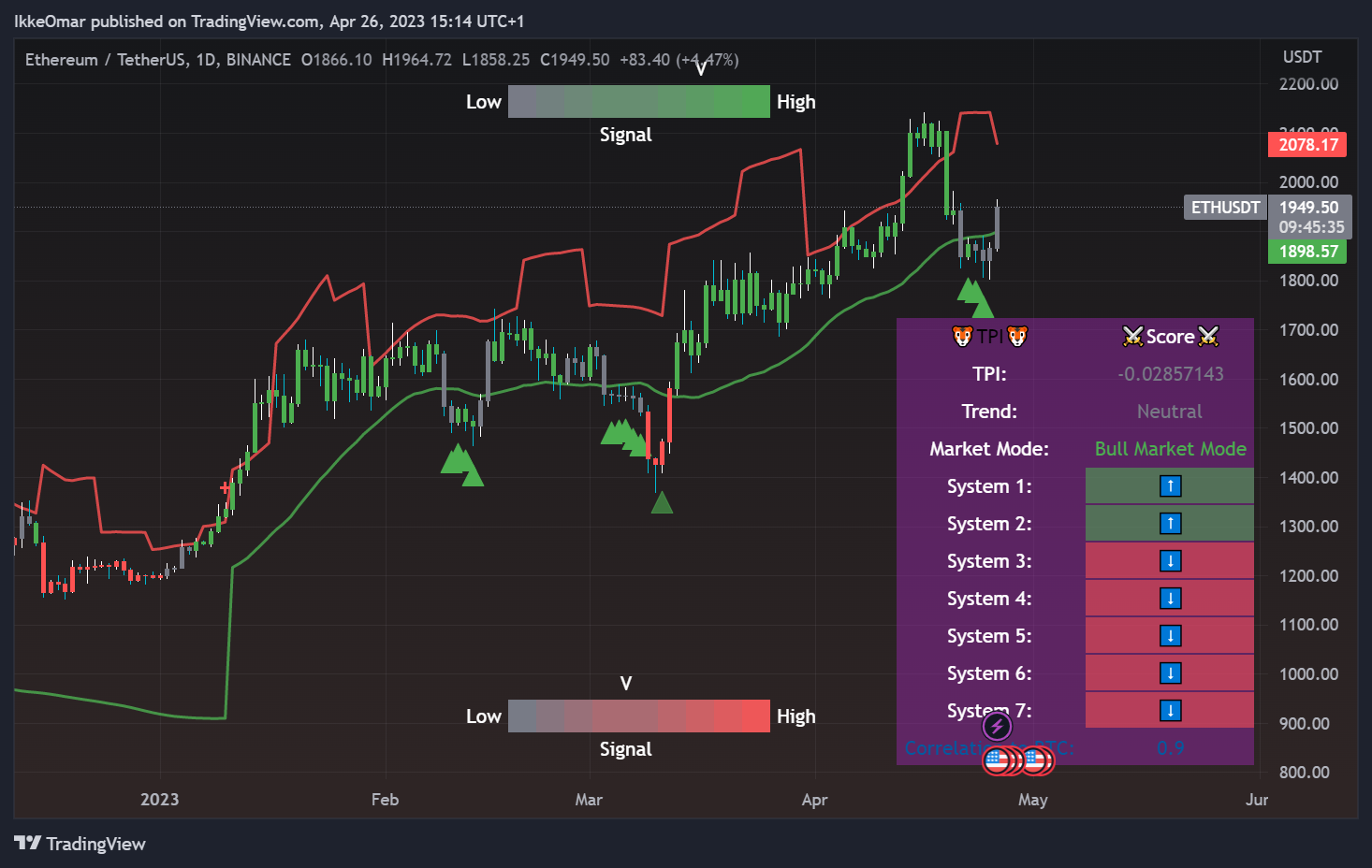Click the System 1: row label
This screenshot has width=1372, height=868.
(x=989, y=485)
